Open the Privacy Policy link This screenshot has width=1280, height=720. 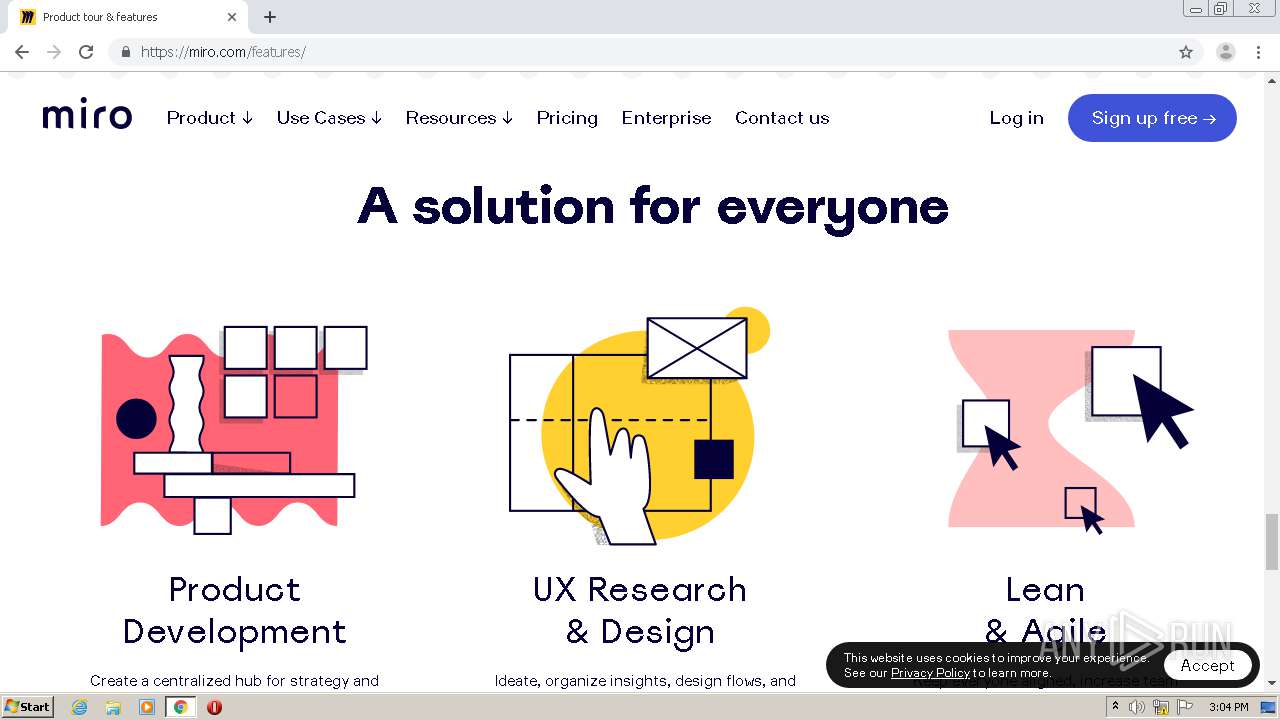(x=930, y=673)
